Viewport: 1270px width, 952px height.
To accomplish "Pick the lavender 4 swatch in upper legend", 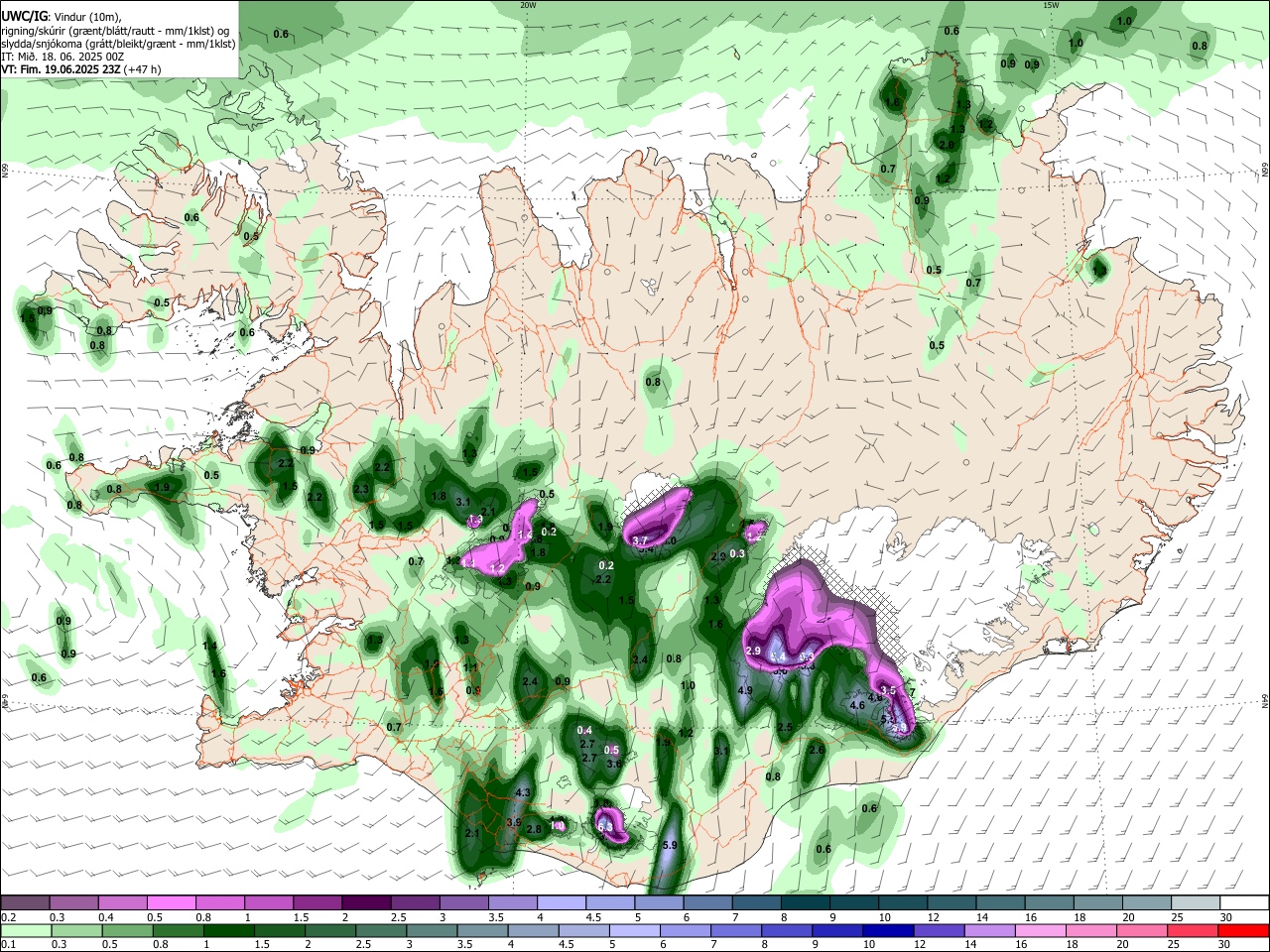I will point(561,902).
